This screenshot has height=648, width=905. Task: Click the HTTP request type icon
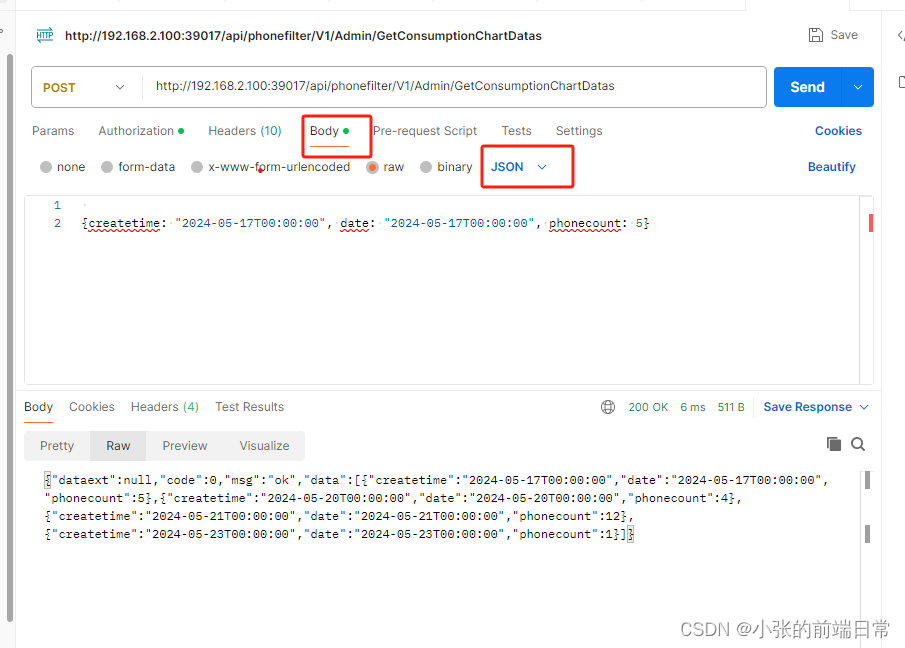click(44, 35)
